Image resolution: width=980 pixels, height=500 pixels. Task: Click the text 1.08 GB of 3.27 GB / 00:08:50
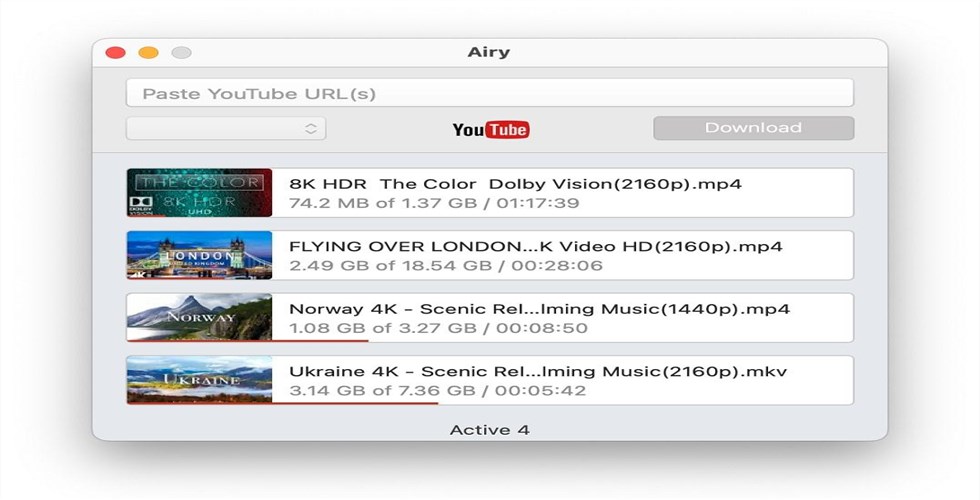click(x=439, y=328)
